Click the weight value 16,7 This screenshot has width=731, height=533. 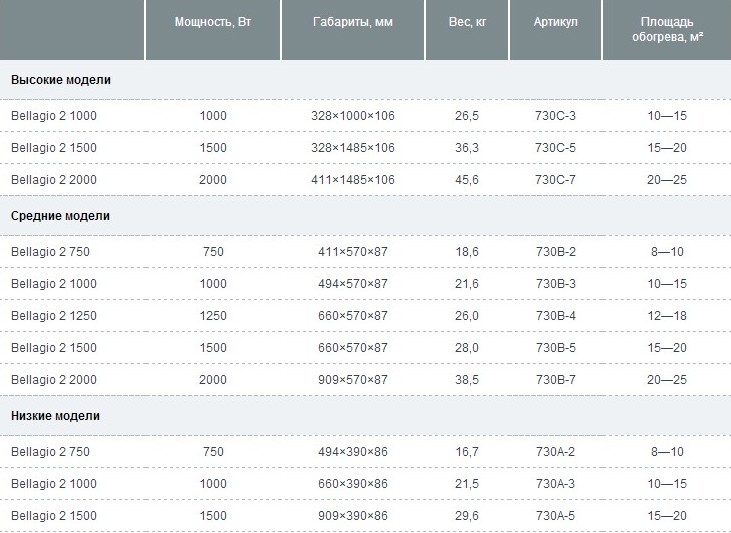click(x=467, y=451)
